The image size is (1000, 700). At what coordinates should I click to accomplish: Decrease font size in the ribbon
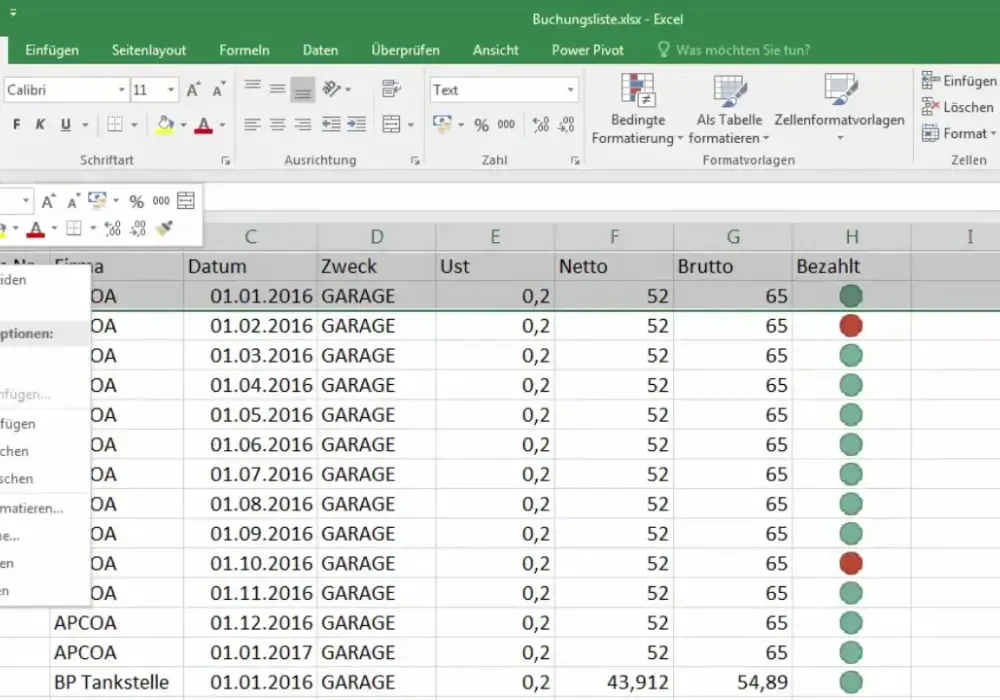click(219, 90)
